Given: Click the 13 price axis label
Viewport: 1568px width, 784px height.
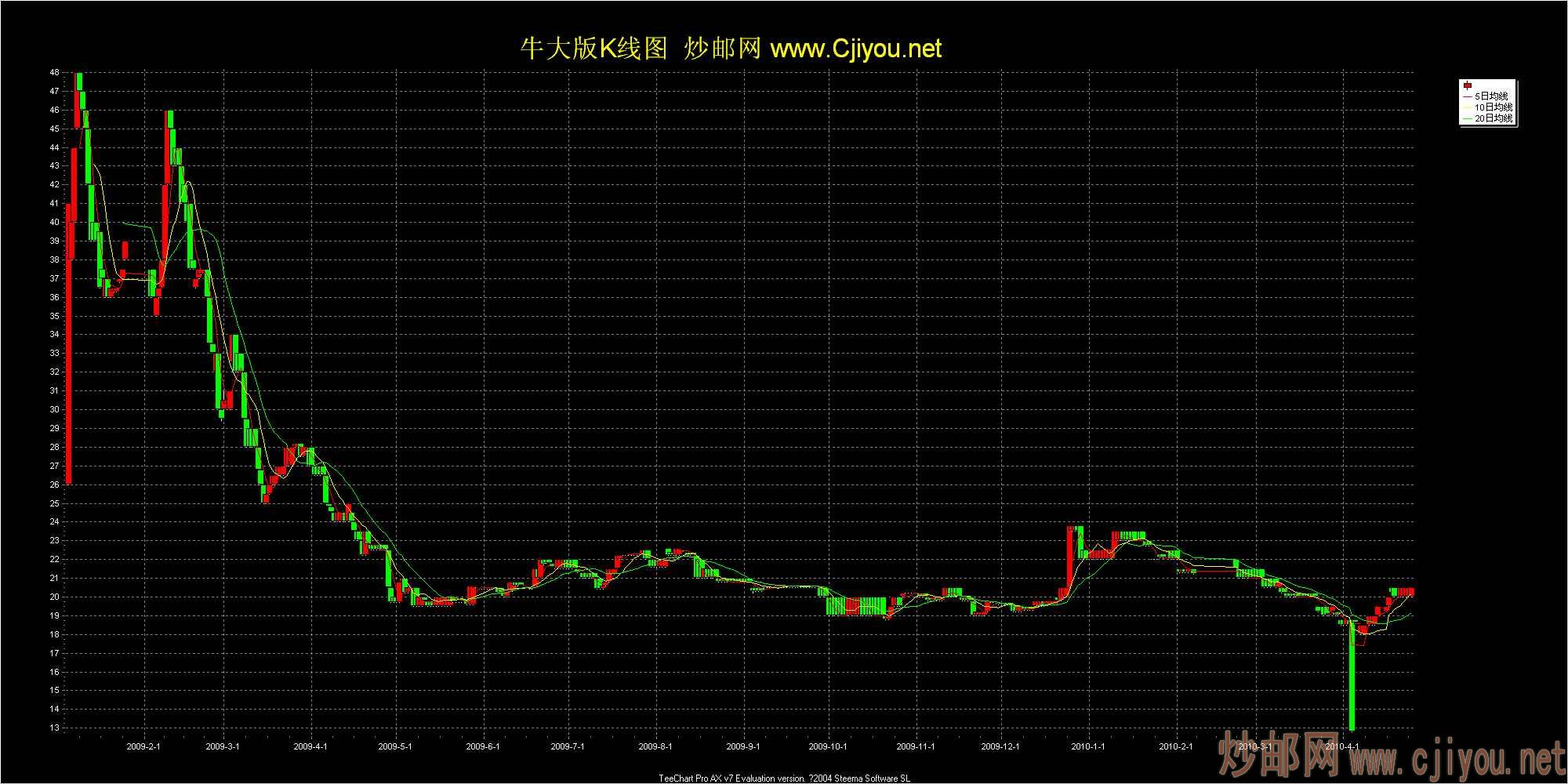Looking at the screenshot, I should [x=54, y=728].
